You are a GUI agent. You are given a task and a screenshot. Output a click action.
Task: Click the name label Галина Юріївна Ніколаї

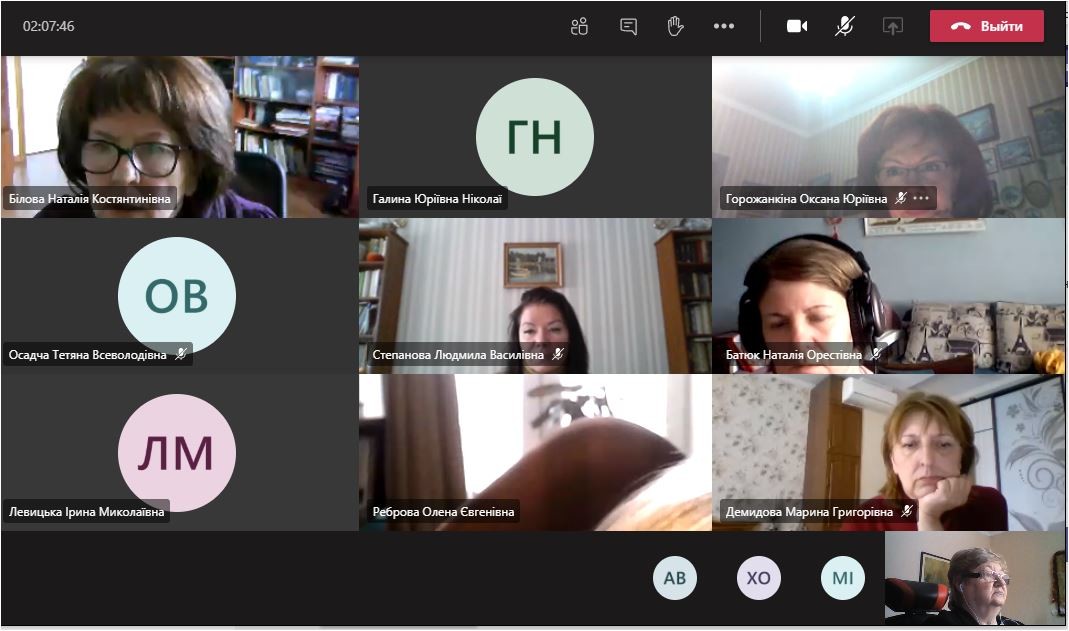click(437, 198)
